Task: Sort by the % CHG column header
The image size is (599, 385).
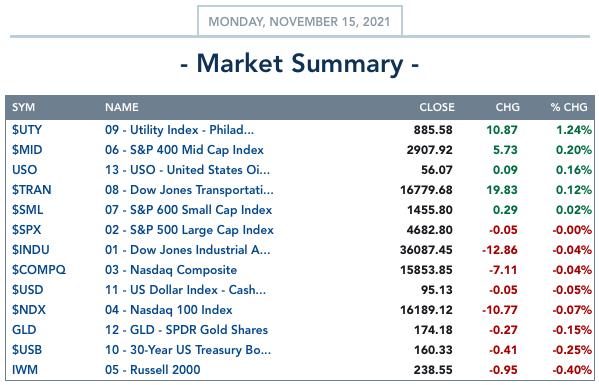Action: pyautogui.click(x=569, y=107)
